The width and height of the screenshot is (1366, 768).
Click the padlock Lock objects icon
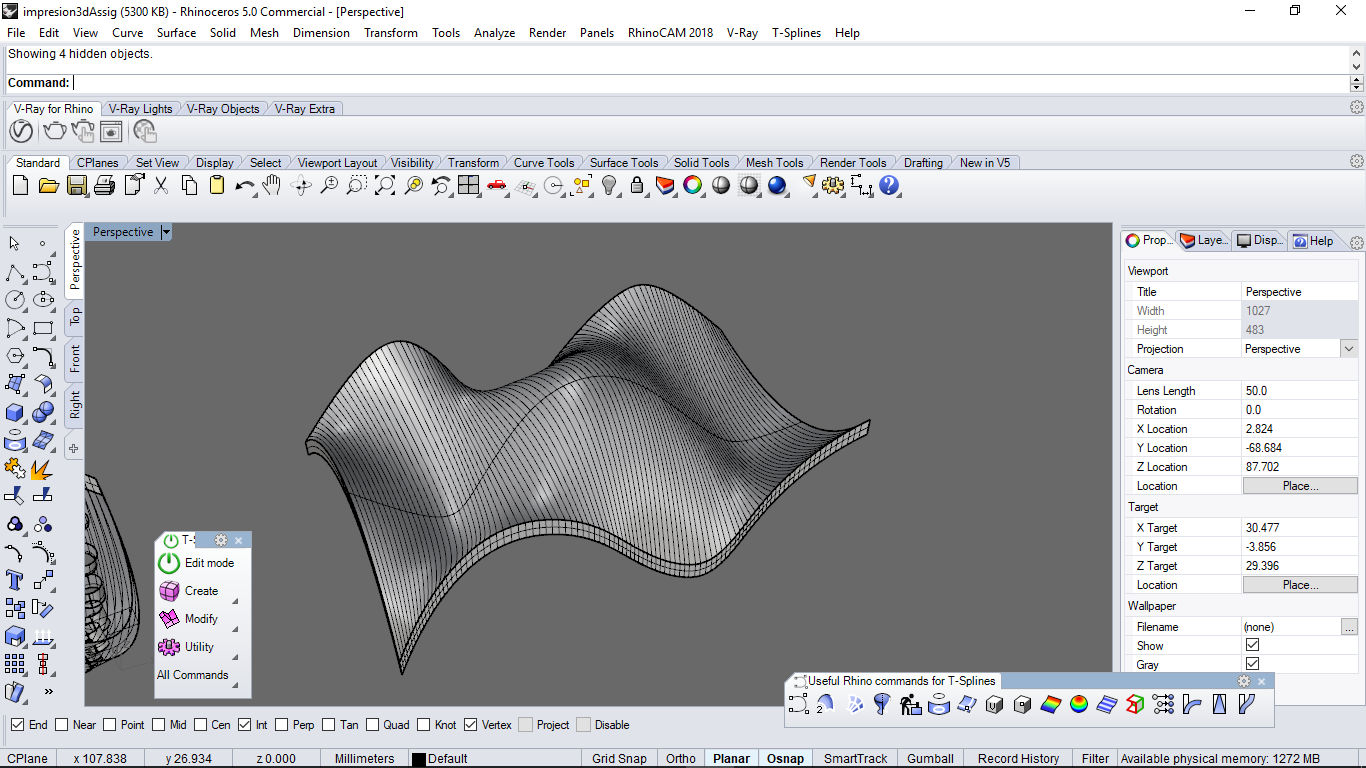coord(636,185)
